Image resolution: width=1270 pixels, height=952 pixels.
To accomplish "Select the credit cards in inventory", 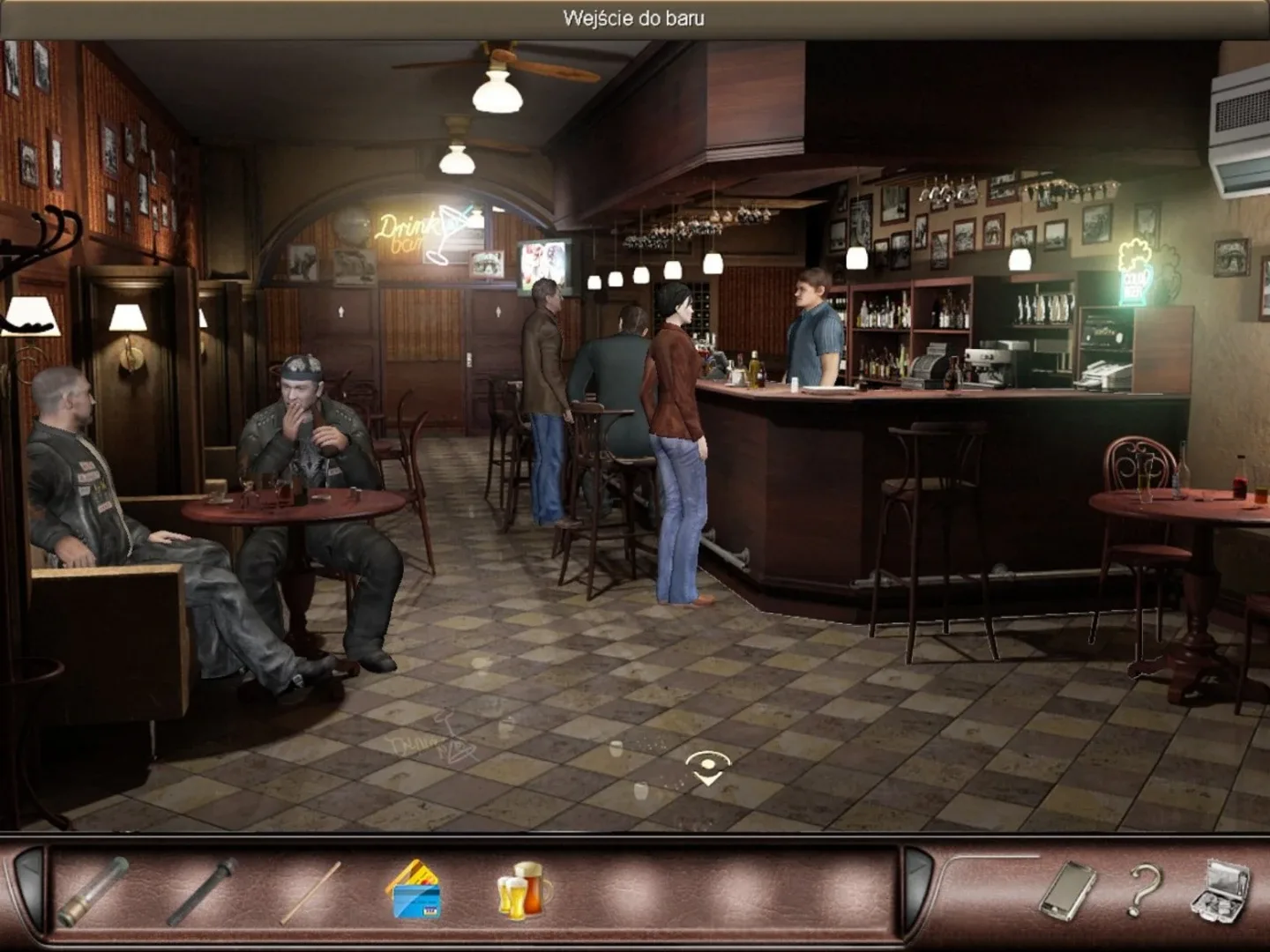I will click(415, 890).
